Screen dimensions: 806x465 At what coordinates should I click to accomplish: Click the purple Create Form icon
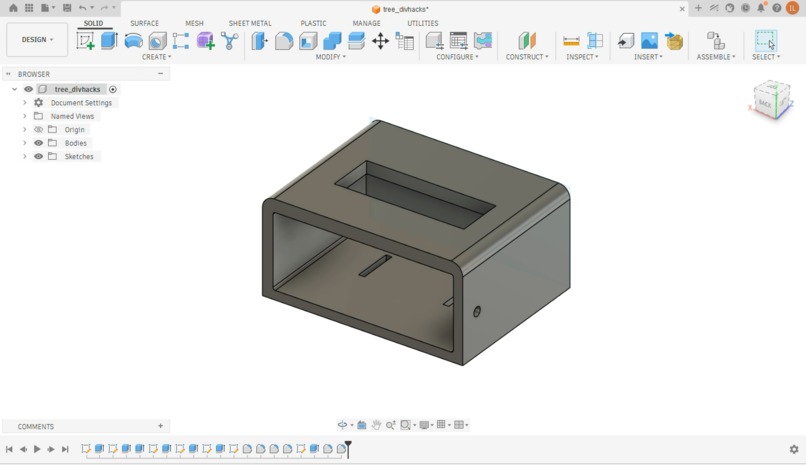tap(205, 41)
